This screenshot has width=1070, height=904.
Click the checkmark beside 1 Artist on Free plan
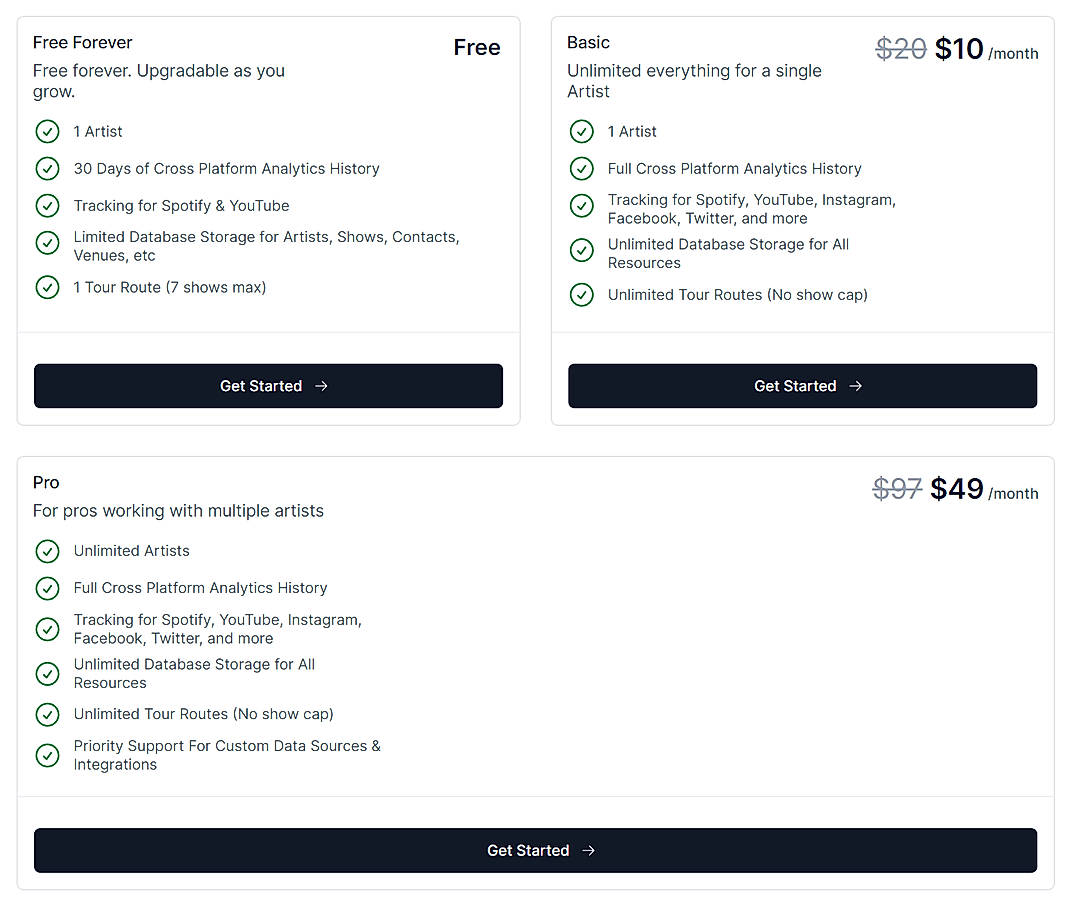48,131
